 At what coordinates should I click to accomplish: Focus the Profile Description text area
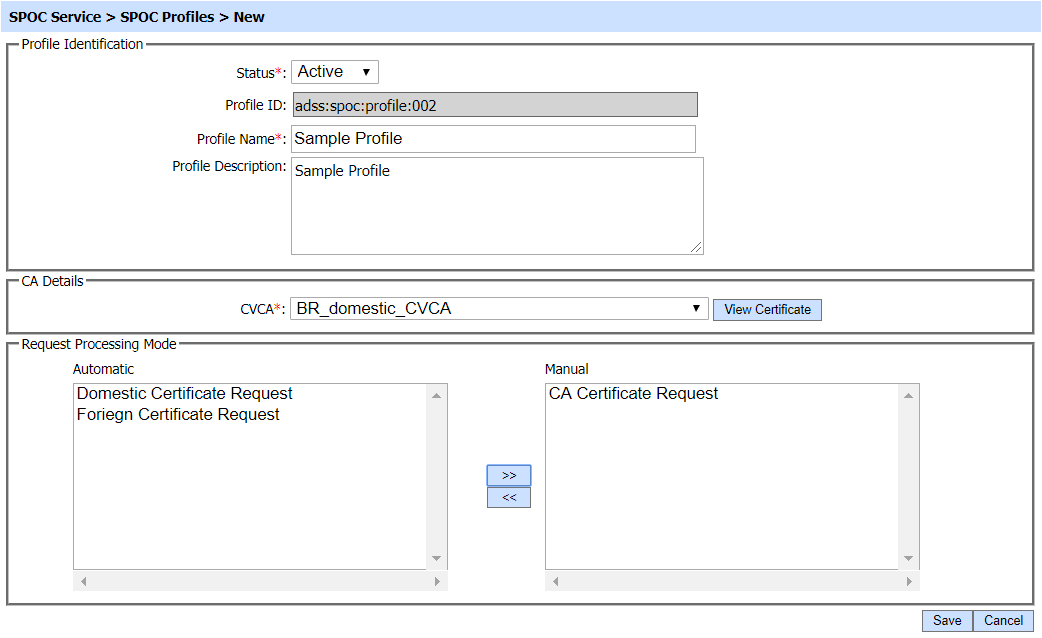coord(496,206)
